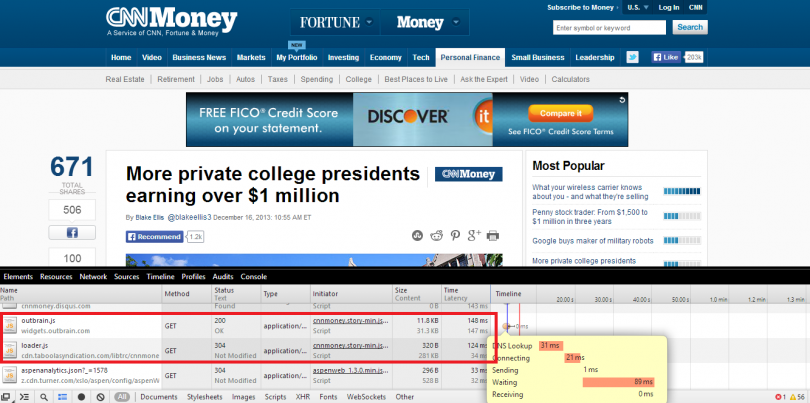Open the Sources DevTools tab
This screenshot has width=810, height=403.
(127, 276)
